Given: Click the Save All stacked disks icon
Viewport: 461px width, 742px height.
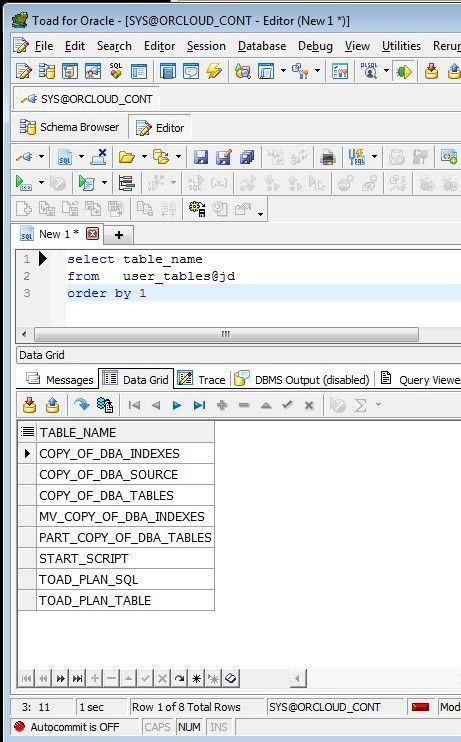Looking at the screenshot, I should click(247, 157).
